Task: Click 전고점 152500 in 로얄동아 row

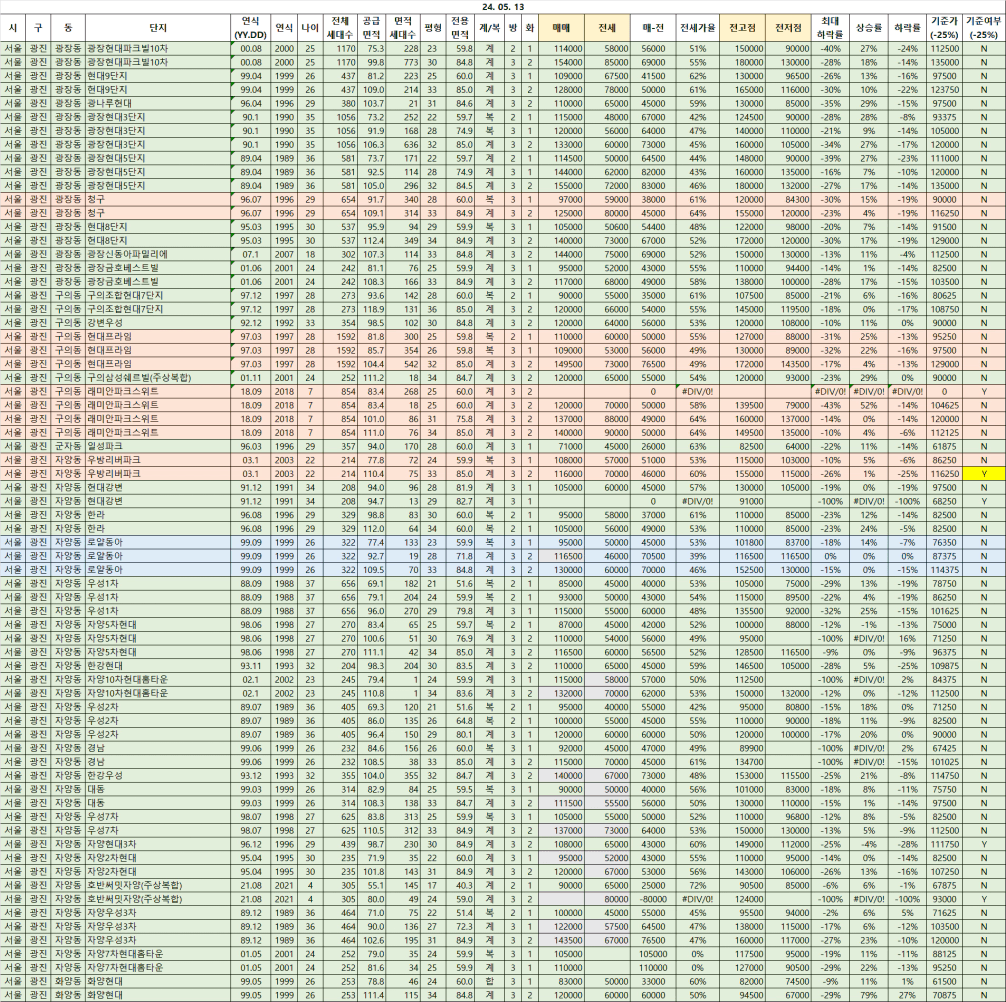Action: 742,570
